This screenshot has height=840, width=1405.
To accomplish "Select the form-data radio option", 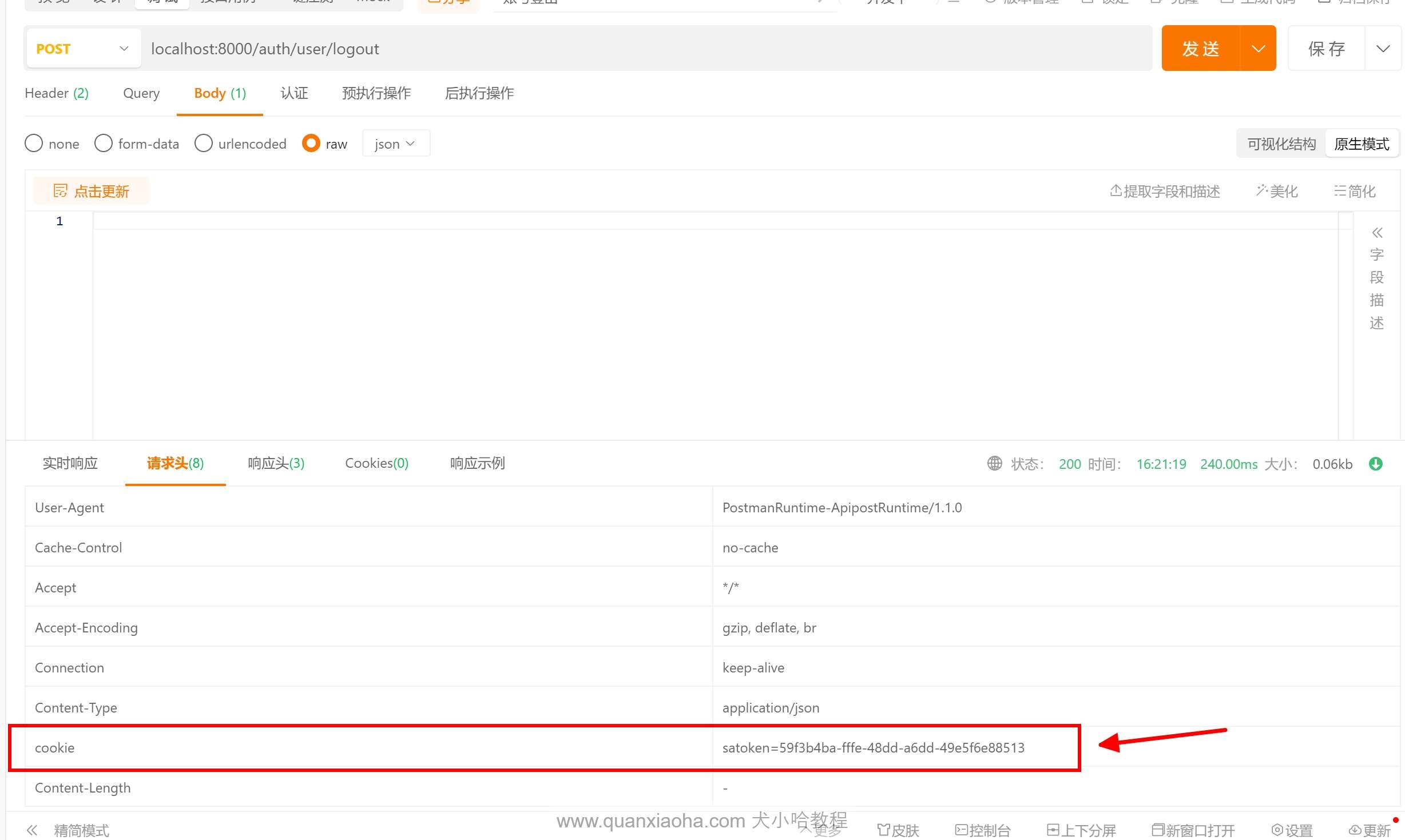I will tap(104, 144).
